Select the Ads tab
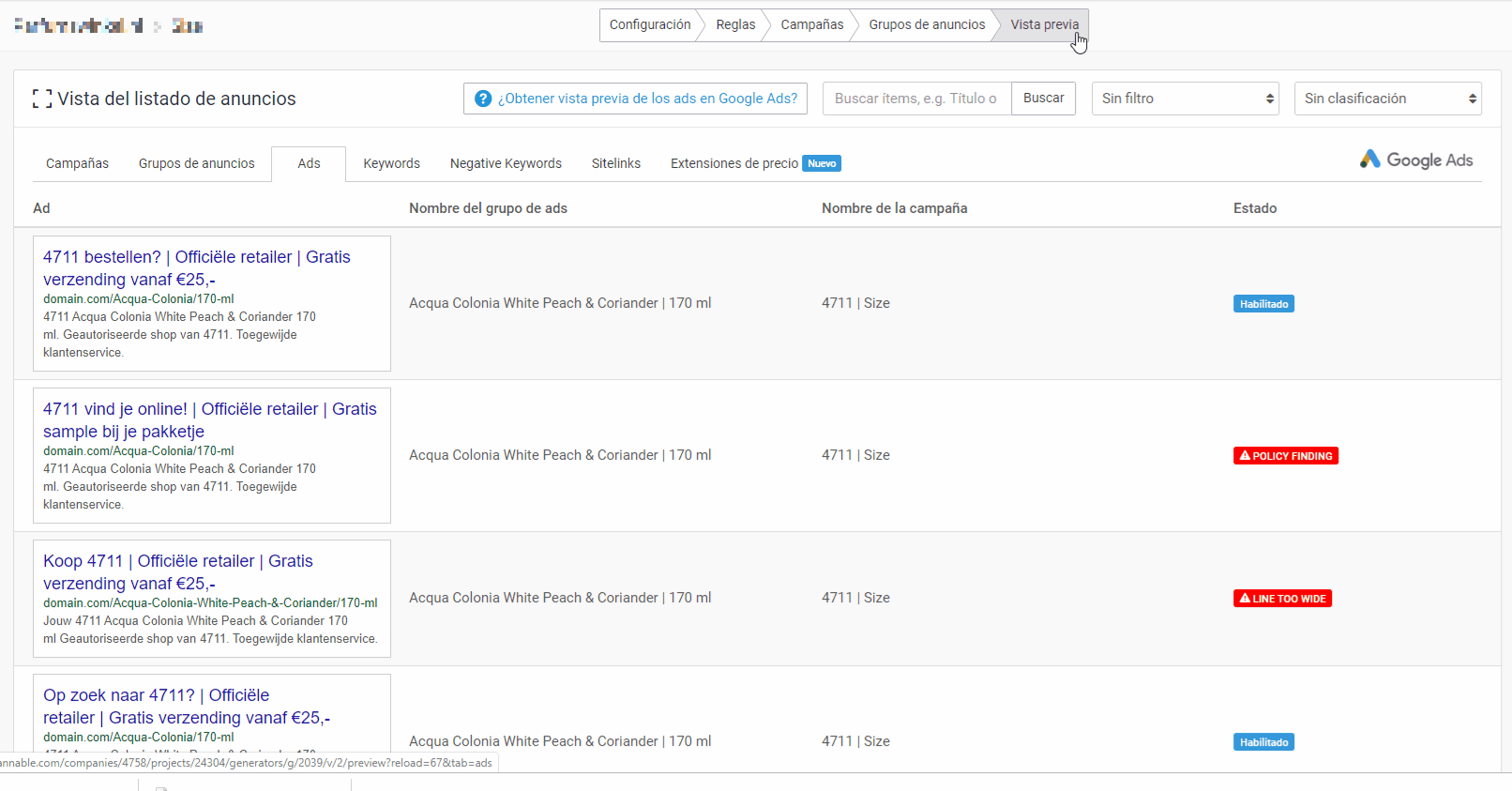The image size is (1512, 791). coord(309,163)
